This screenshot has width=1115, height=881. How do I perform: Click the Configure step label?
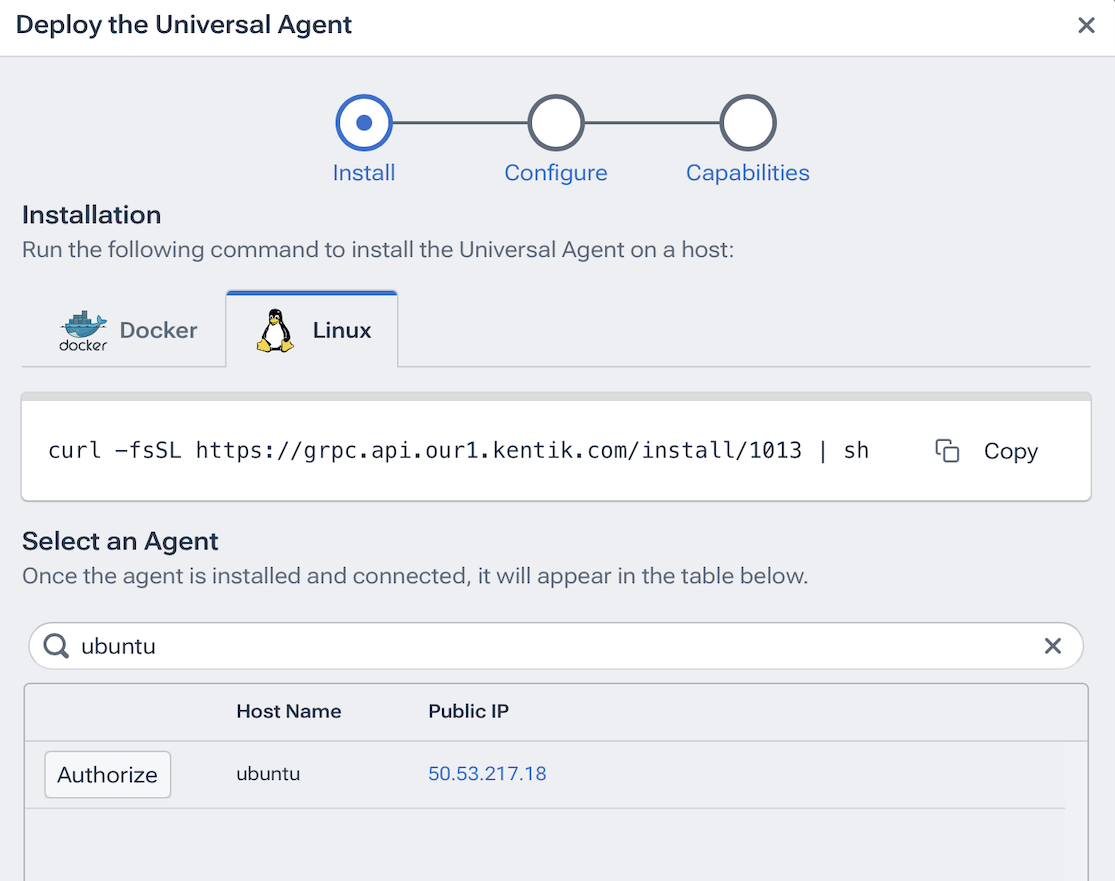click(x=556, y=173)
